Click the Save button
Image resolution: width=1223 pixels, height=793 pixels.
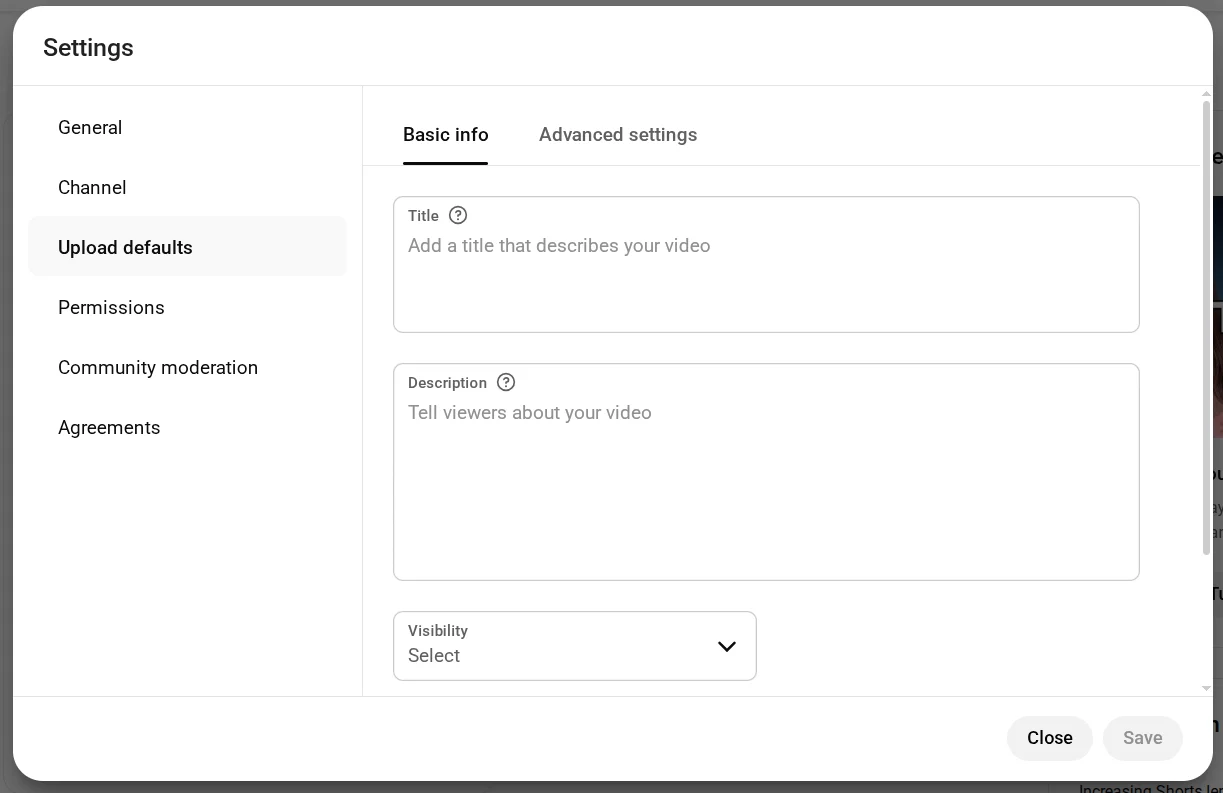(x=1142, y=738)
